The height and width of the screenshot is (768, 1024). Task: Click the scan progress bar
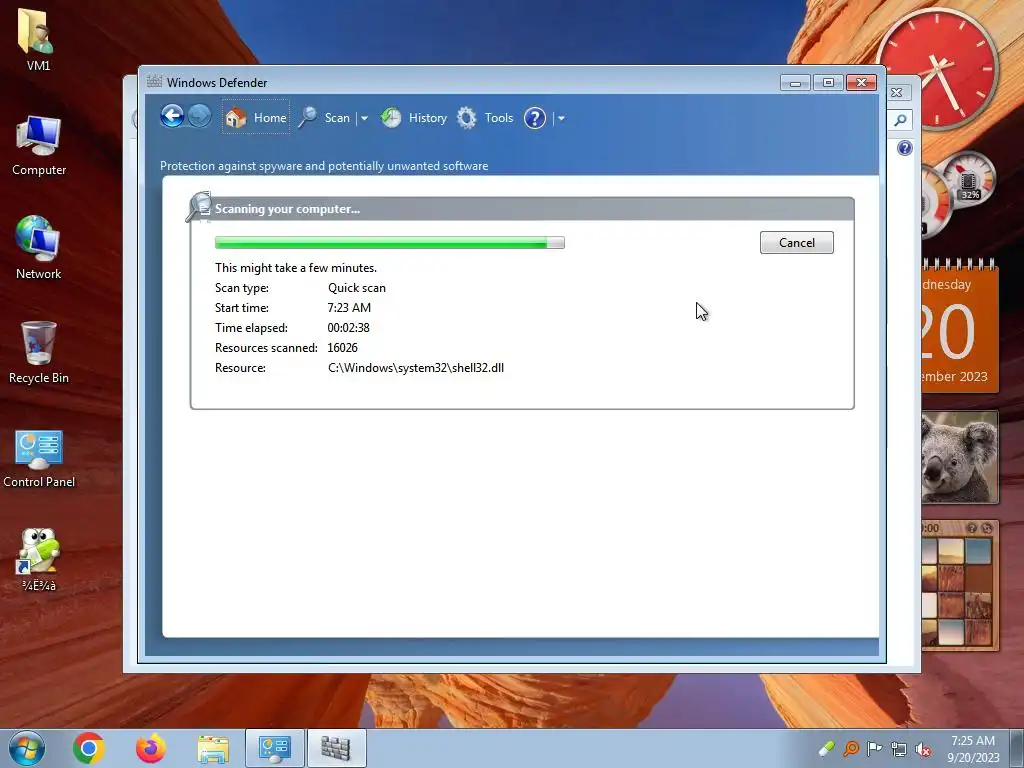[x=389, y=242]
